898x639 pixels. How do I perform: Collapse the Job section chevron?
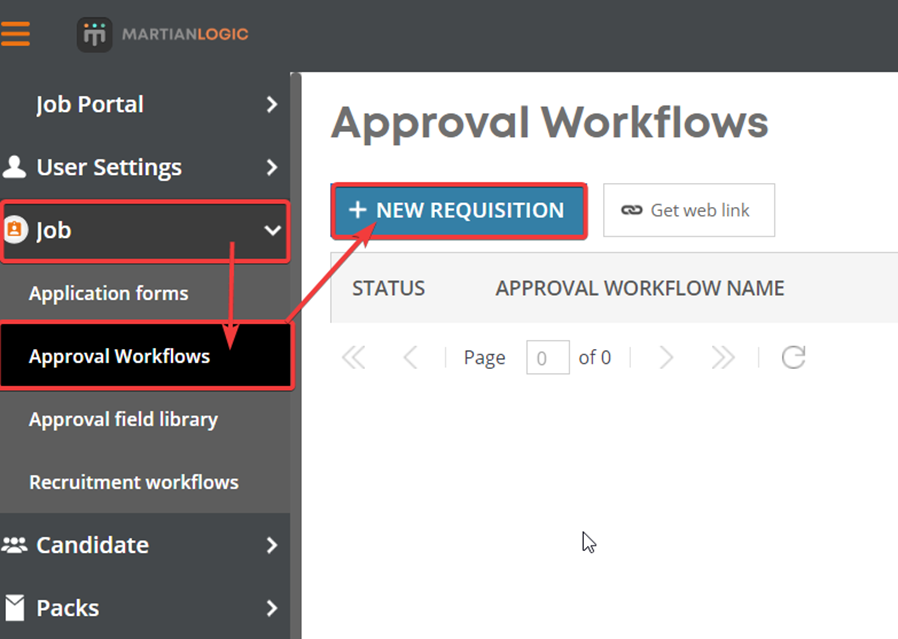(x=272, y=230)
